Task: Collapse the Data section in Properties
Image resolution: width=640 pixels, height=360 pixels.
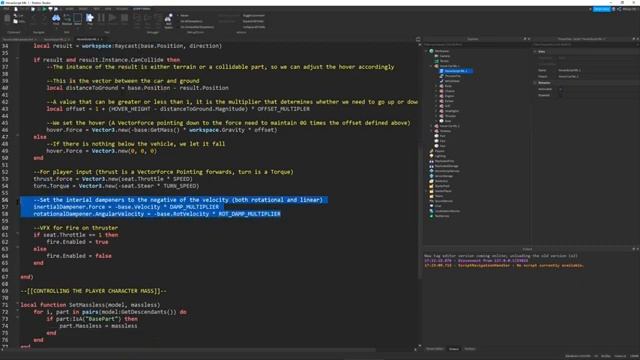Action: point(535,52)
